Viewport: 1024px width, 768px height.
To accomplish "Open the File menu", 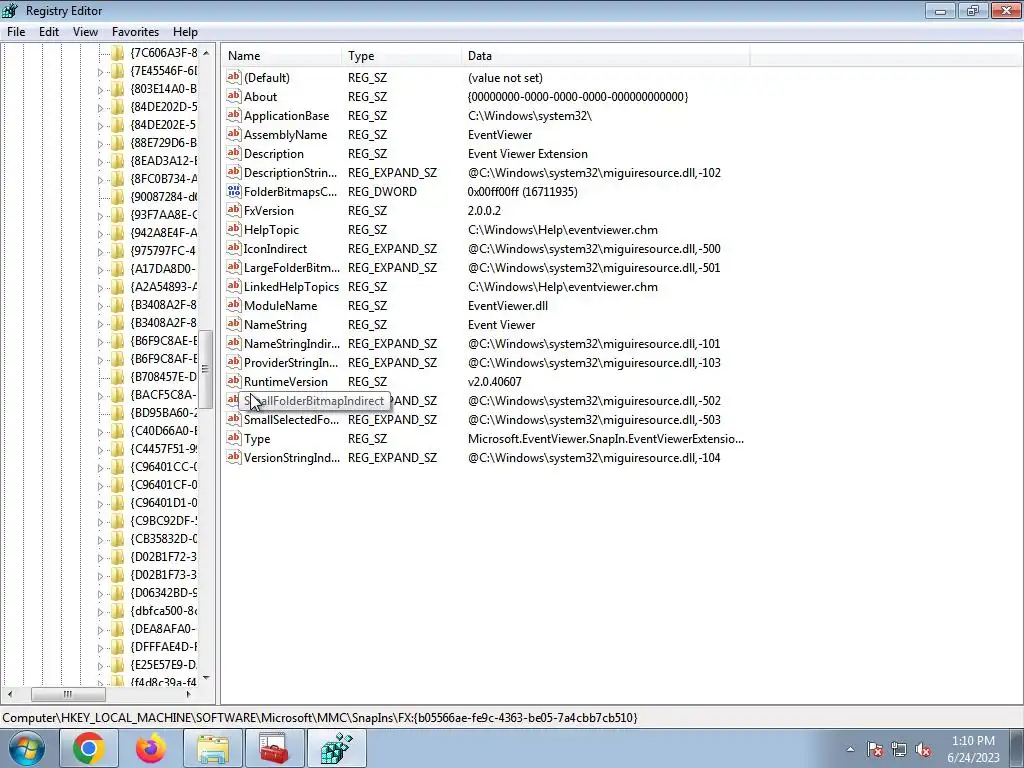I will coord(16,31).
